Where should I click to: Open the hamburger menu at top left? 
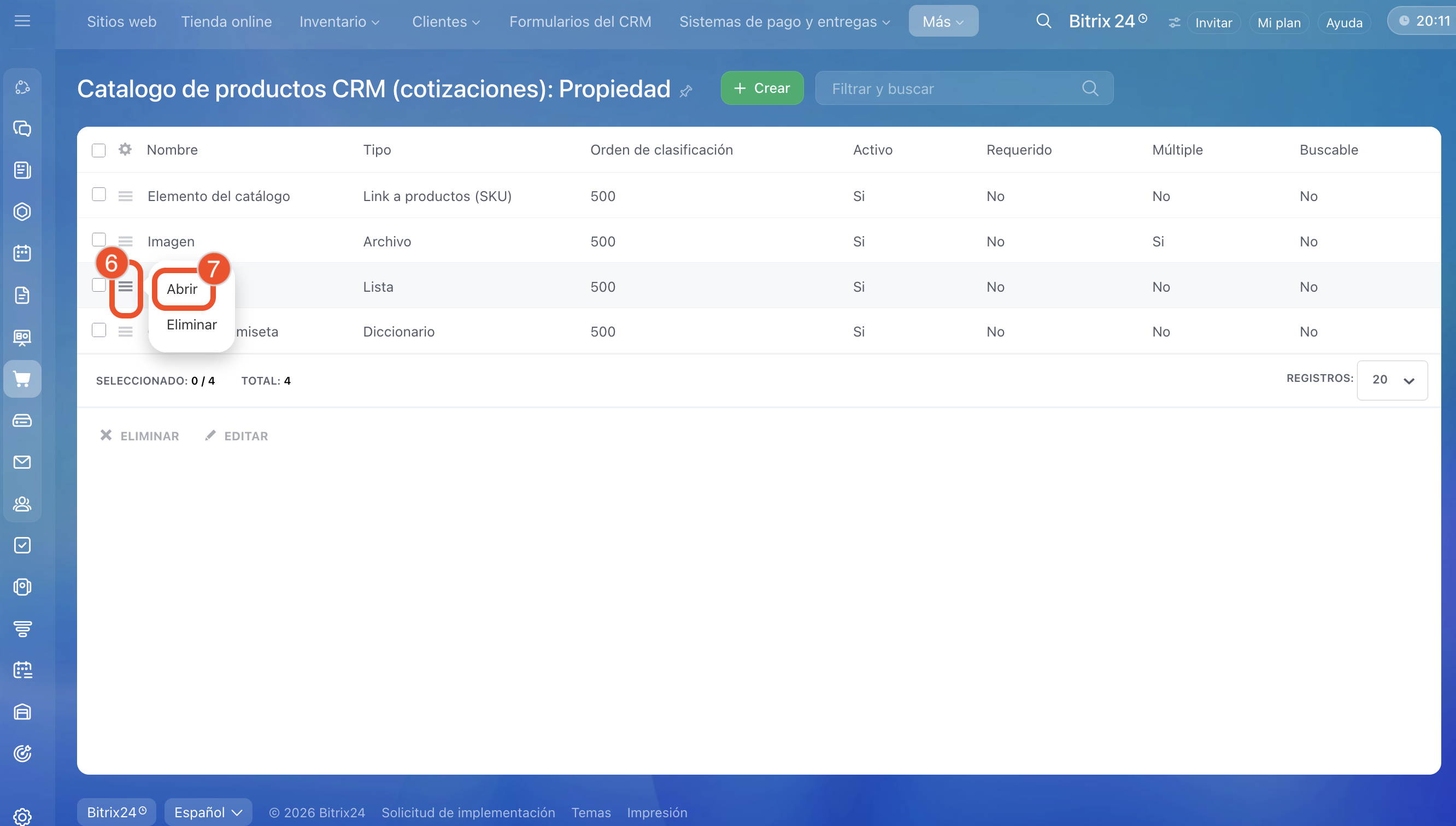22,21
